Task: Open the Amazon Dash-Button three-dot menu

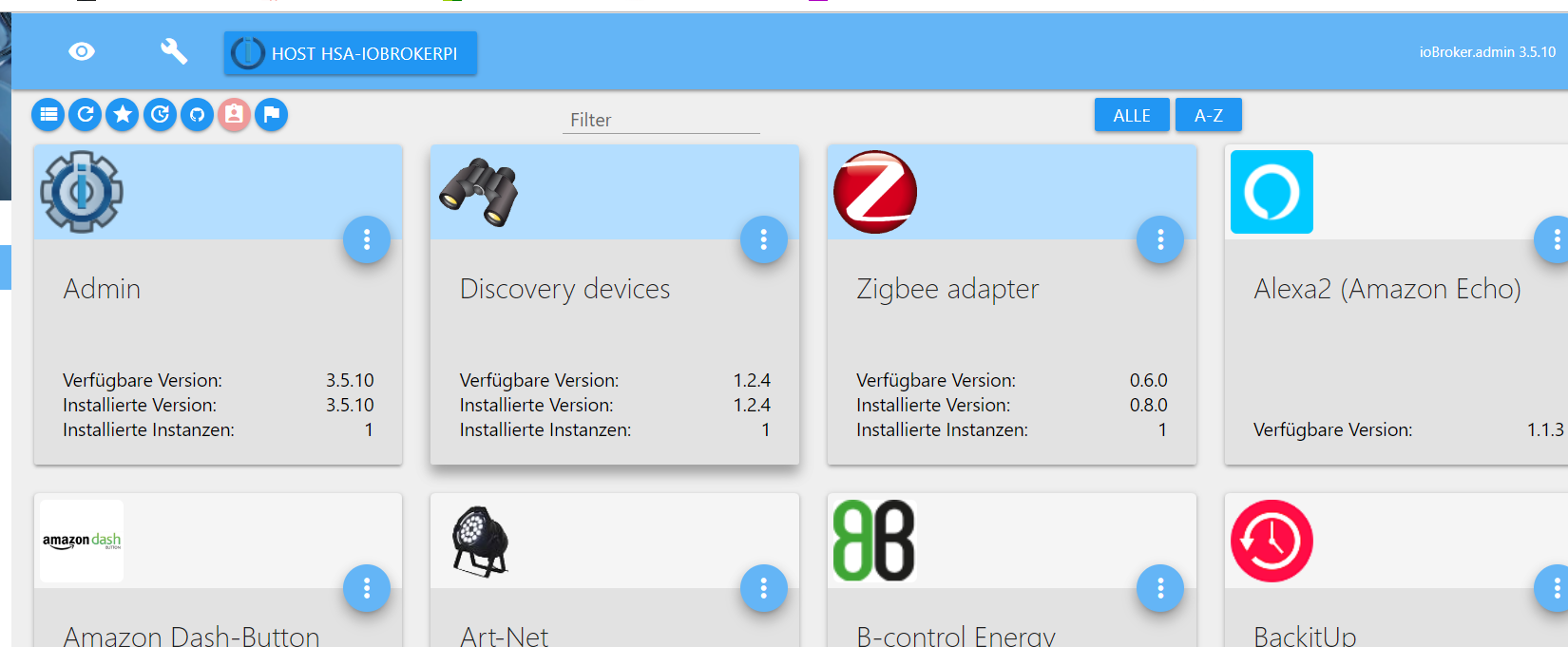Action: (367, 589)
